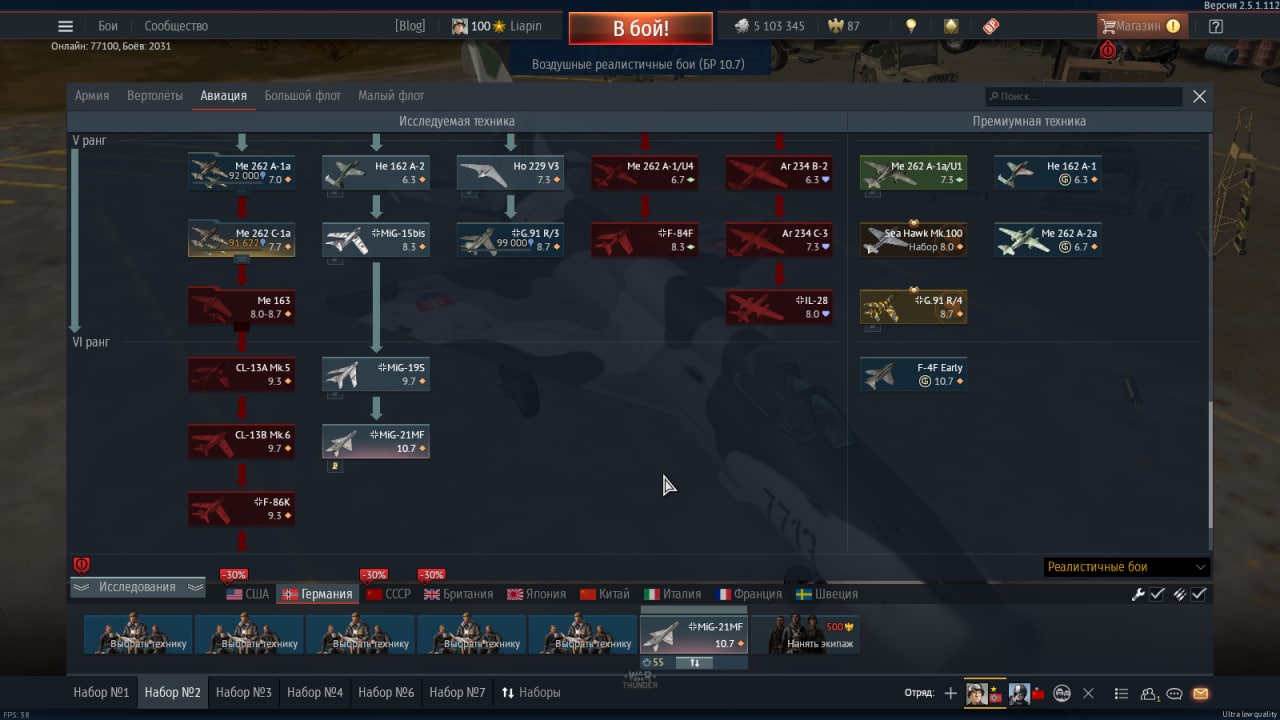The height and width of the screenshot is (720, 1280).
Task: Select the Ho 229 V3 aircraft card
Action: point(511,172)
